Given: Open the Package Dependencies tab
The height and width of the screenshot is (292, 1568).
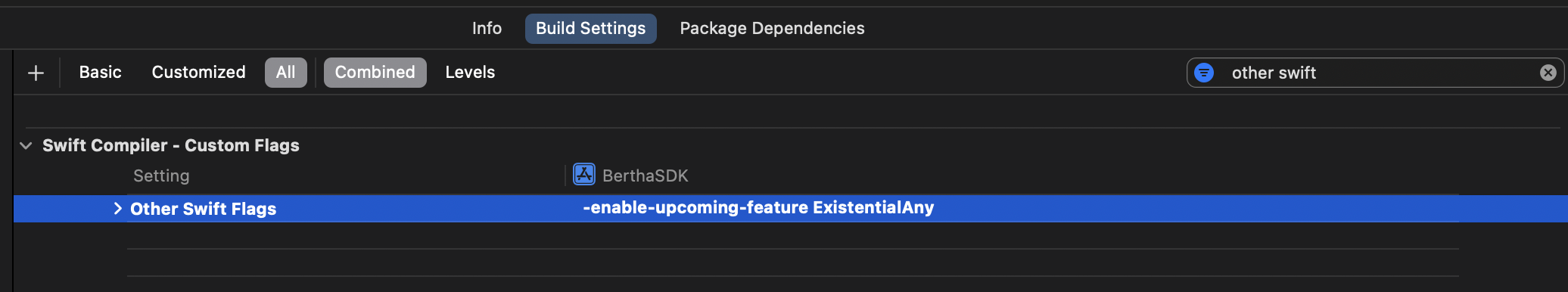Looking at the screenshot, I should pos(772,28).
